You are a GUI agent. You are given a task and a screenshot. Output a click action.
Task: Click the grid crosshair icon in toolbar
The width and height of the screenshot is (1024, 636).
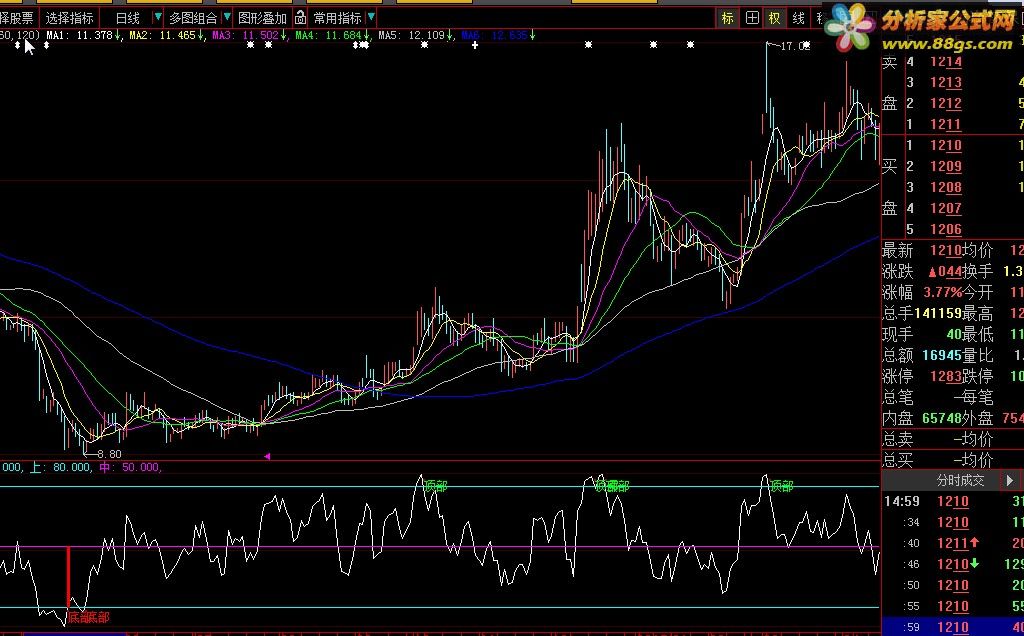pyautogui.click(x=752, y=18)
